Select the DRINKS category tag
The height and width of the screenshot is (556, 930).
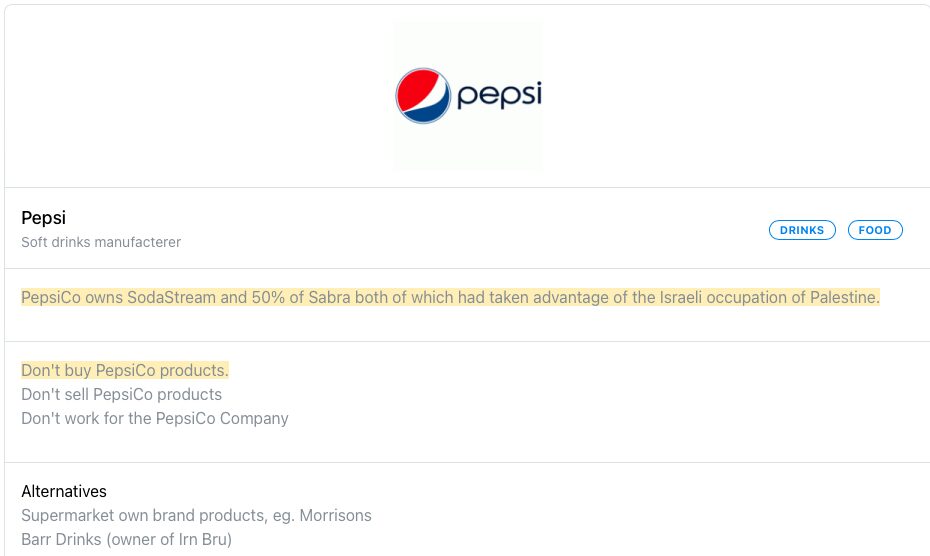(803, 230)
